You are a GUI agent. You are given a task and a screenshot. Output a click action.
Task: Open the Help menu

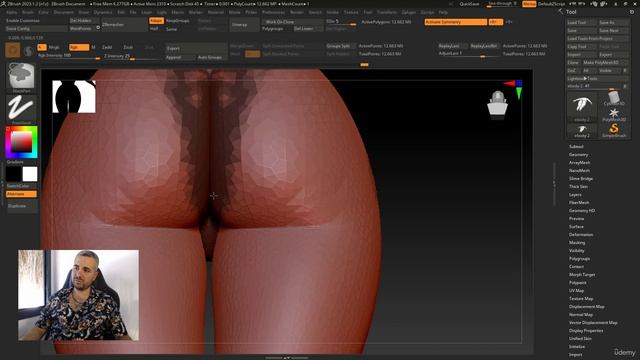click(x=443, y=12)
